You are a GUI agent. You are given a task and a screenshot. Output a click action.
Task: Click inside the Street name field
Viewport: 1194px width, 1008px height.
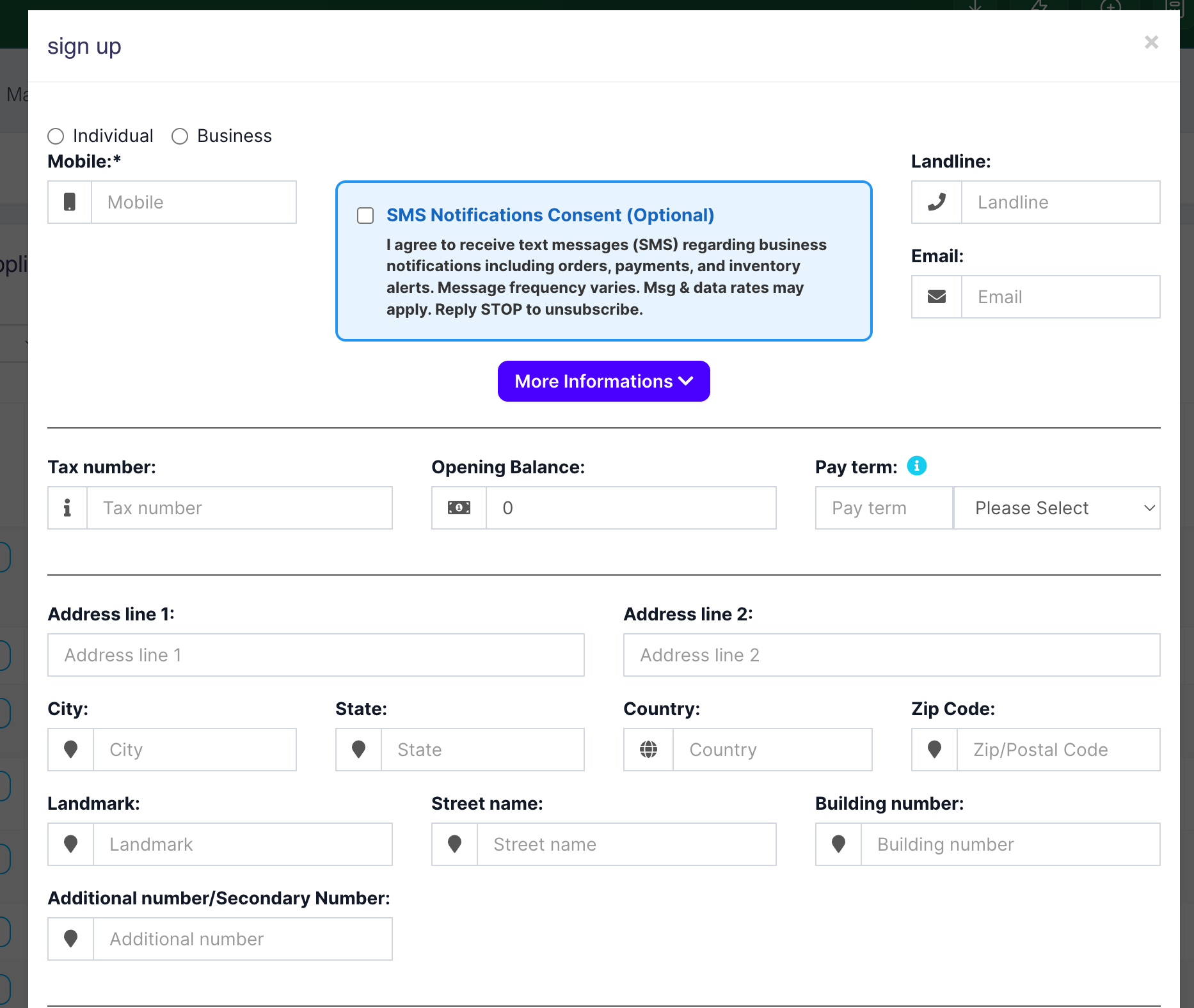[626, 844]
